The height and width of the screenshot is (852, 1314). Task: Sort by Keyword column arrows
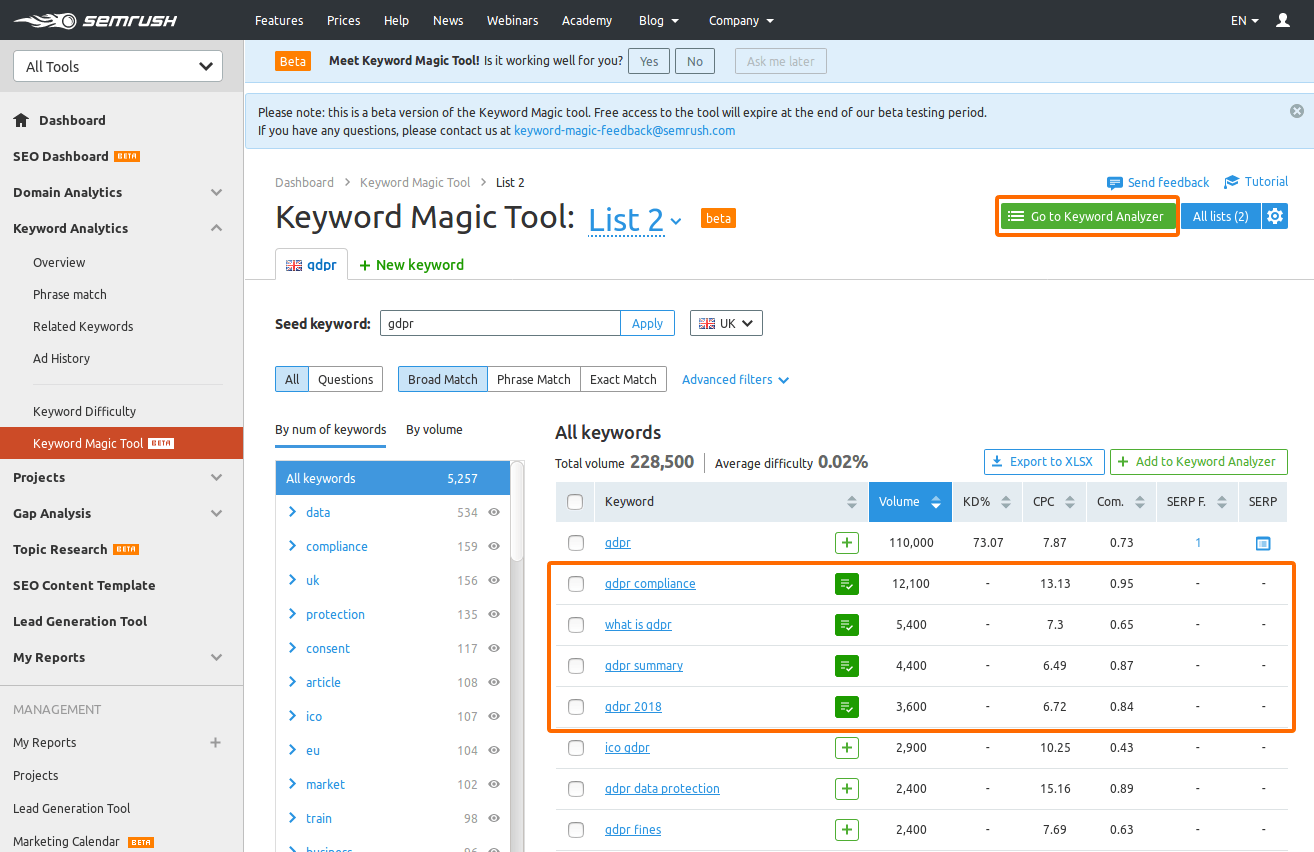[852, 502]
